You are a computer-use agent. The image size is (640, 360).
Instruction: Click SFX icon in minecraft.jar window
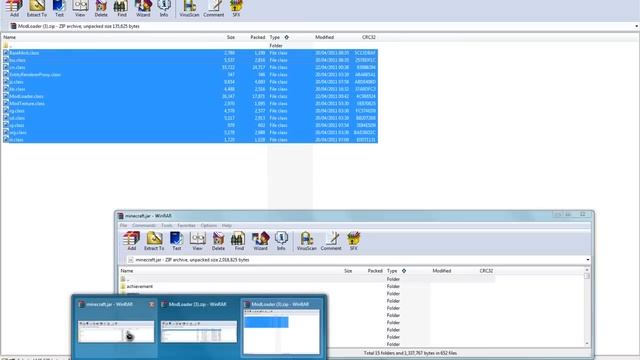(x=353, y=241)
